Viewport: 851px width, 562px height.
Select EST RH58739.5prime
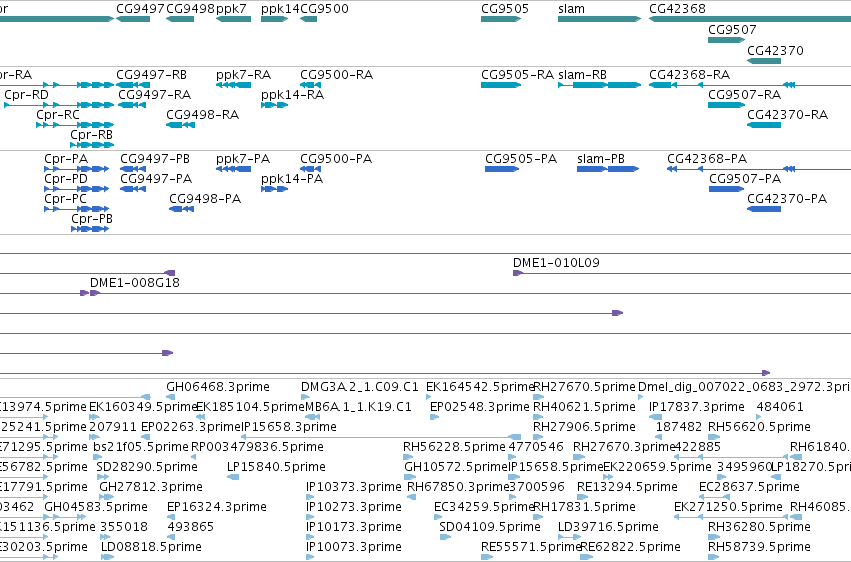coord(759,548)
